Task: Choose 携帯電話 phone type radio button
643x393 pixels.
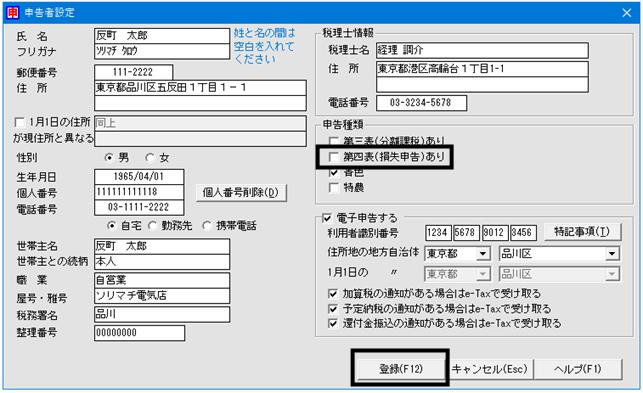Action: (x=207, y=225)
